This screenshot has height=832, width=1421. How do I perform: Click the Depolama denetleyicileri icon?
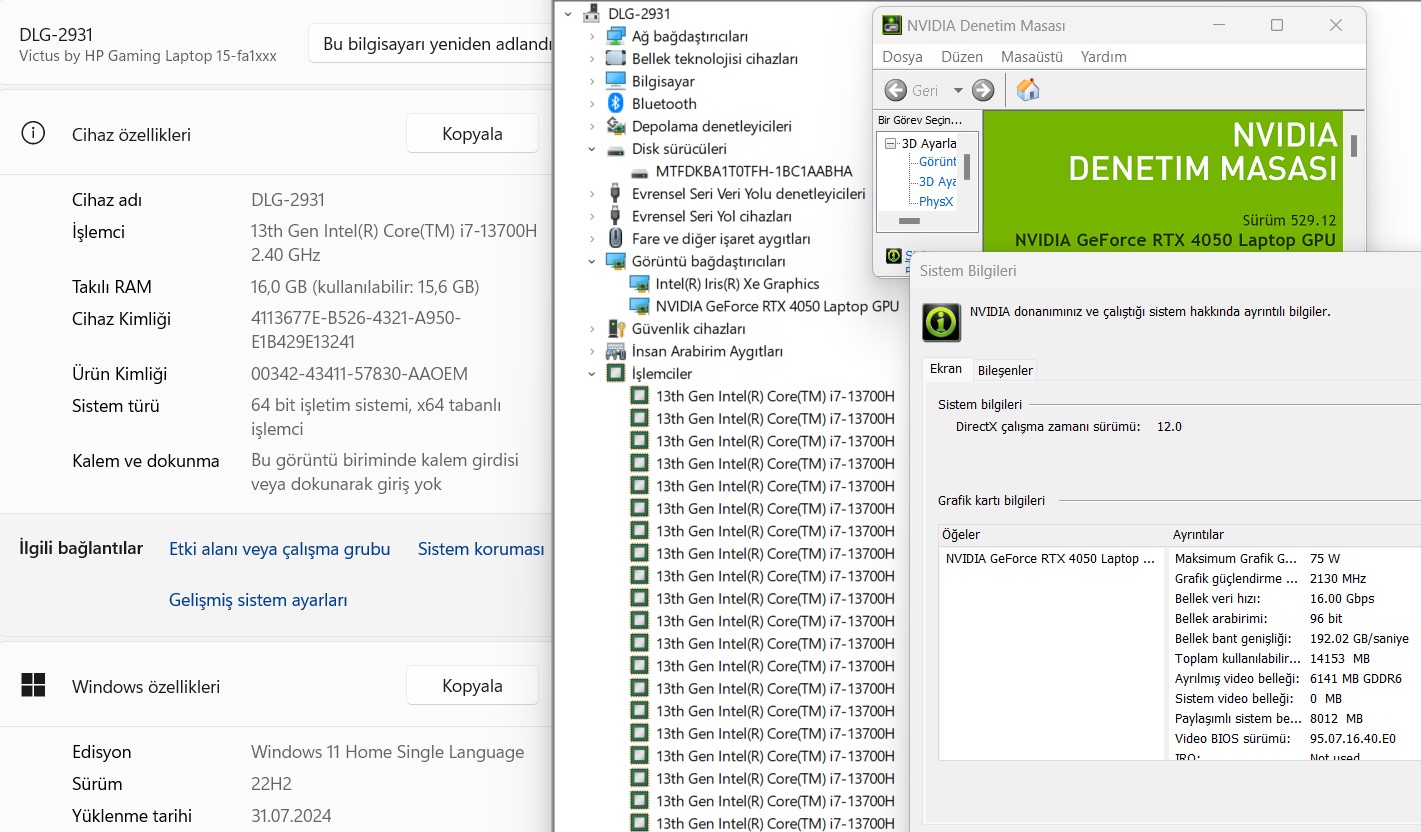[x=616, y=126]
